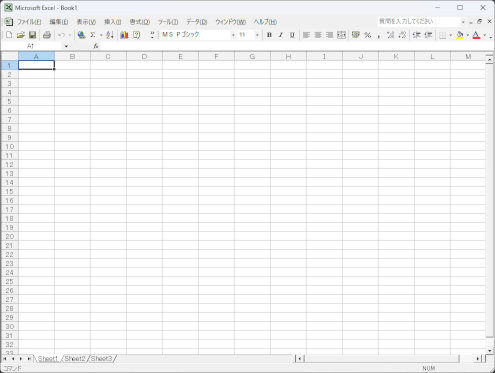Restore the workbook window inside Excel

coord(479,22)
